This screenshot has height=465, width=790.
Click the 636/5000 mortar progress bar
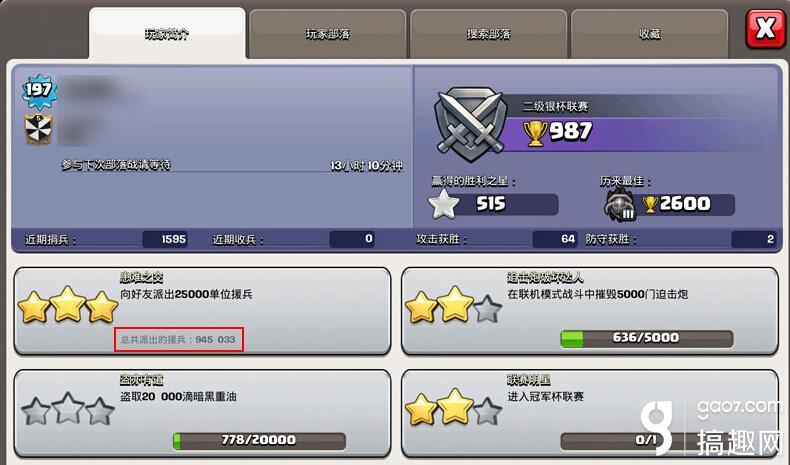pos(647,338)
